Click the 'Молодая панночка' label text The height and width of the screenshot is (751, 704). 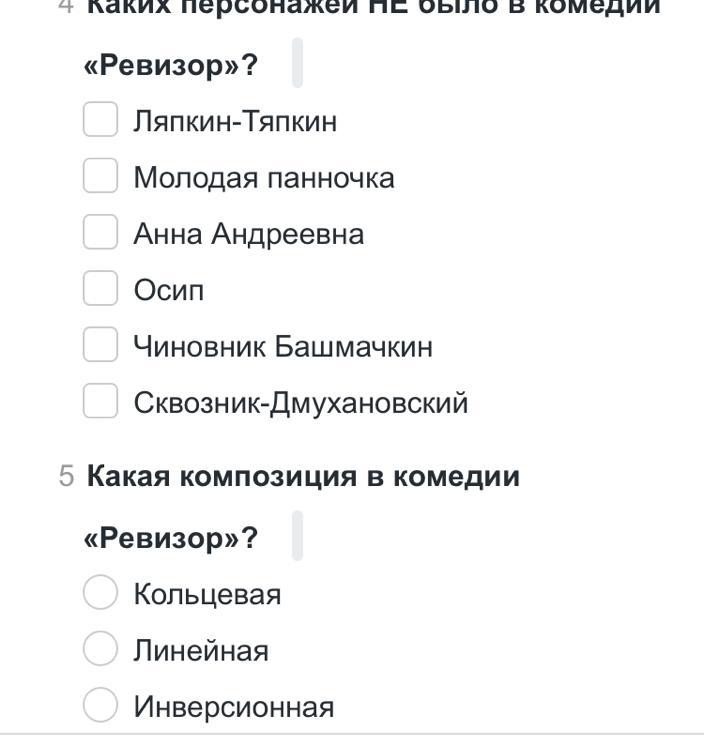pos(264,178)
